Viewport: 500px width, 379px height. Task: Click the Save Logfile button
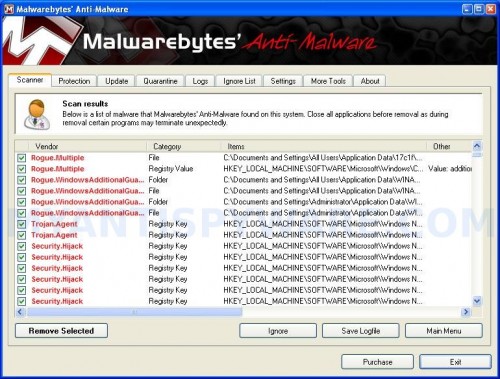361,331
